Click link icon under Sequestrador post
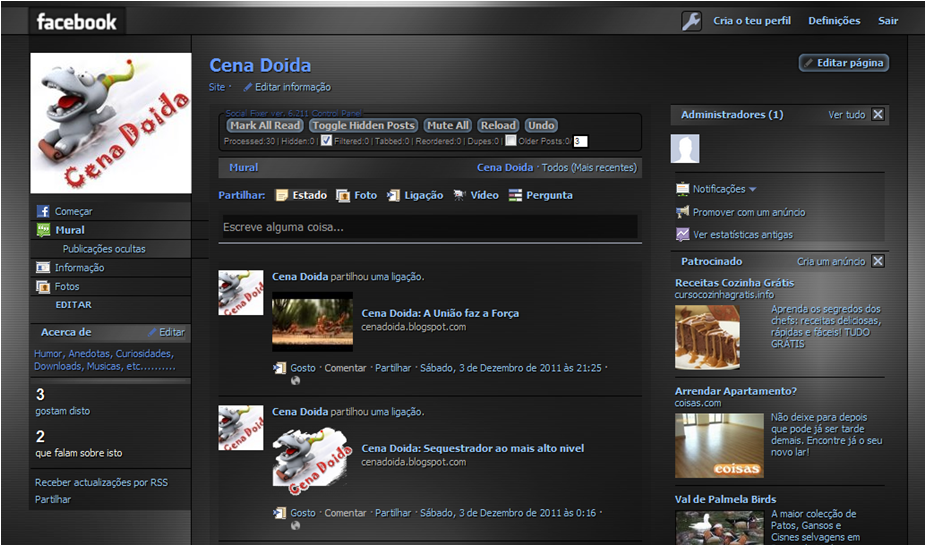The width and height of the screenshot is (926, 546). point(279,513)
